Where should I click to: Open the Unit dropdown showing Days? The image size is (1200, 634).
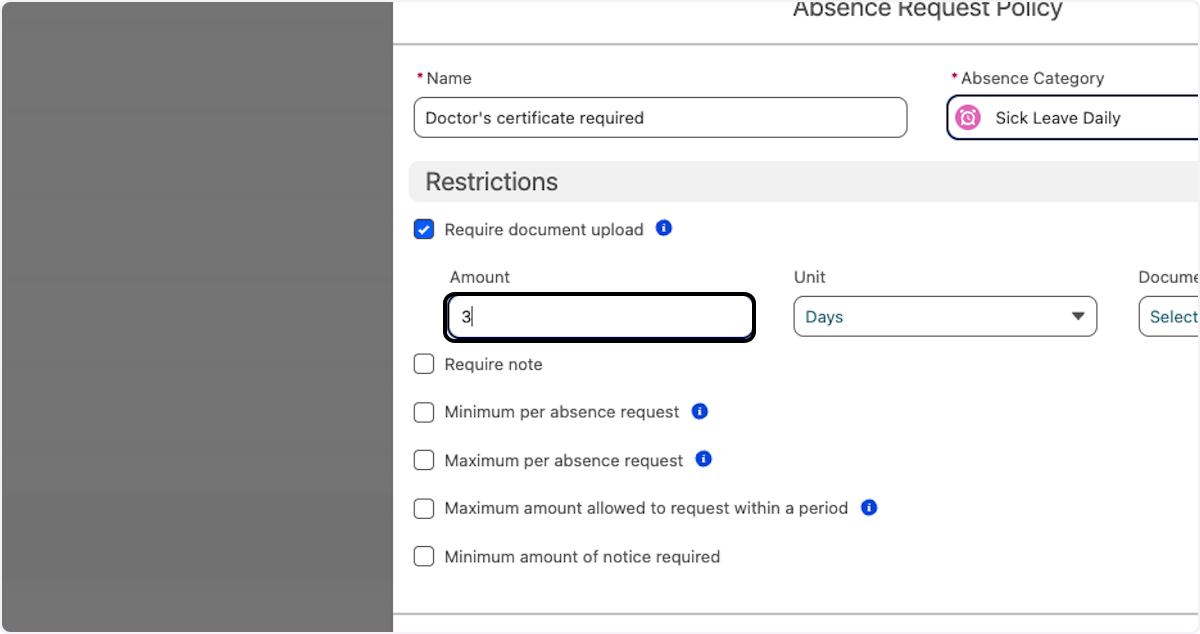point(944,317)
